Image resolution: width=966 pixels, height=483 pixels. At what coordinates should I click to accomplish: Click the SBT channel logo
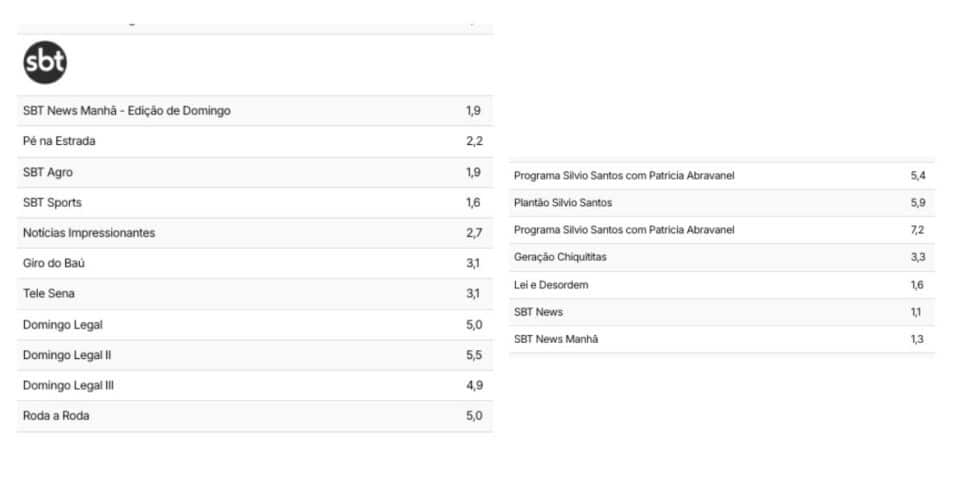(45, 63)
